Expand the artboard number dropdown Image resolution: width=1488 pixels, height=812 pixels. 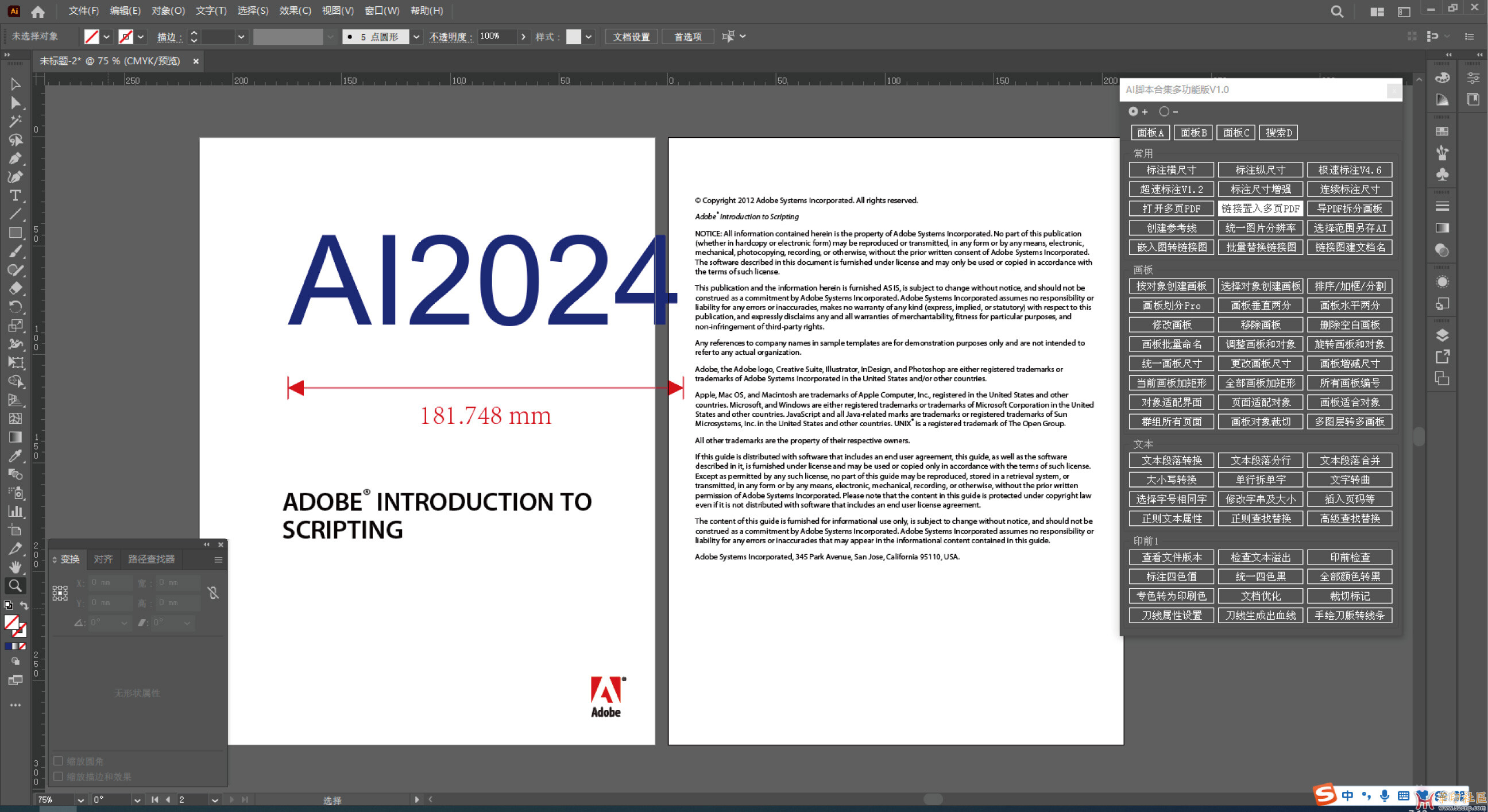click(x=215, y=800)
